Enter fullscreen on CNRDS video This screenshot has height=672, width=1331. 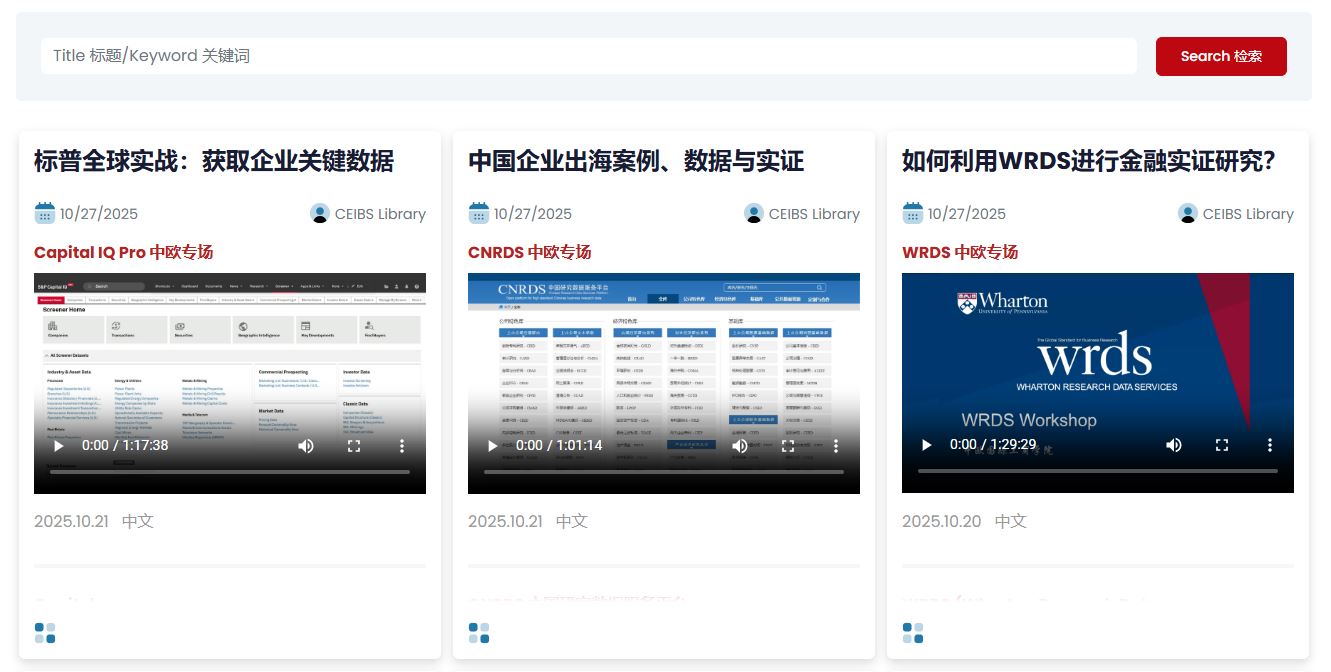(788, 446)
